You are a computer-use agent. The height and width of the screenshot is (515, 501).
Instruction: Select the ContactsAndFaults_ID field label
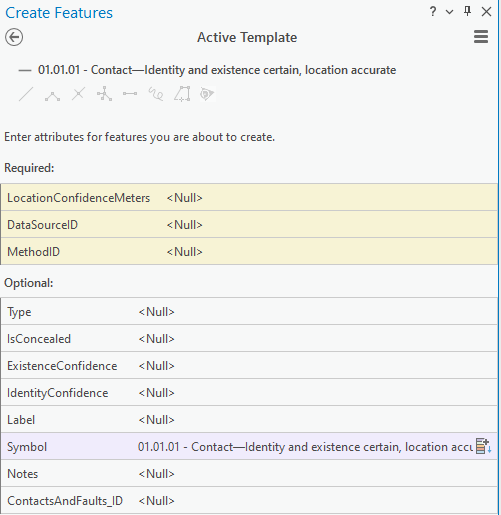tap(65, 501)
